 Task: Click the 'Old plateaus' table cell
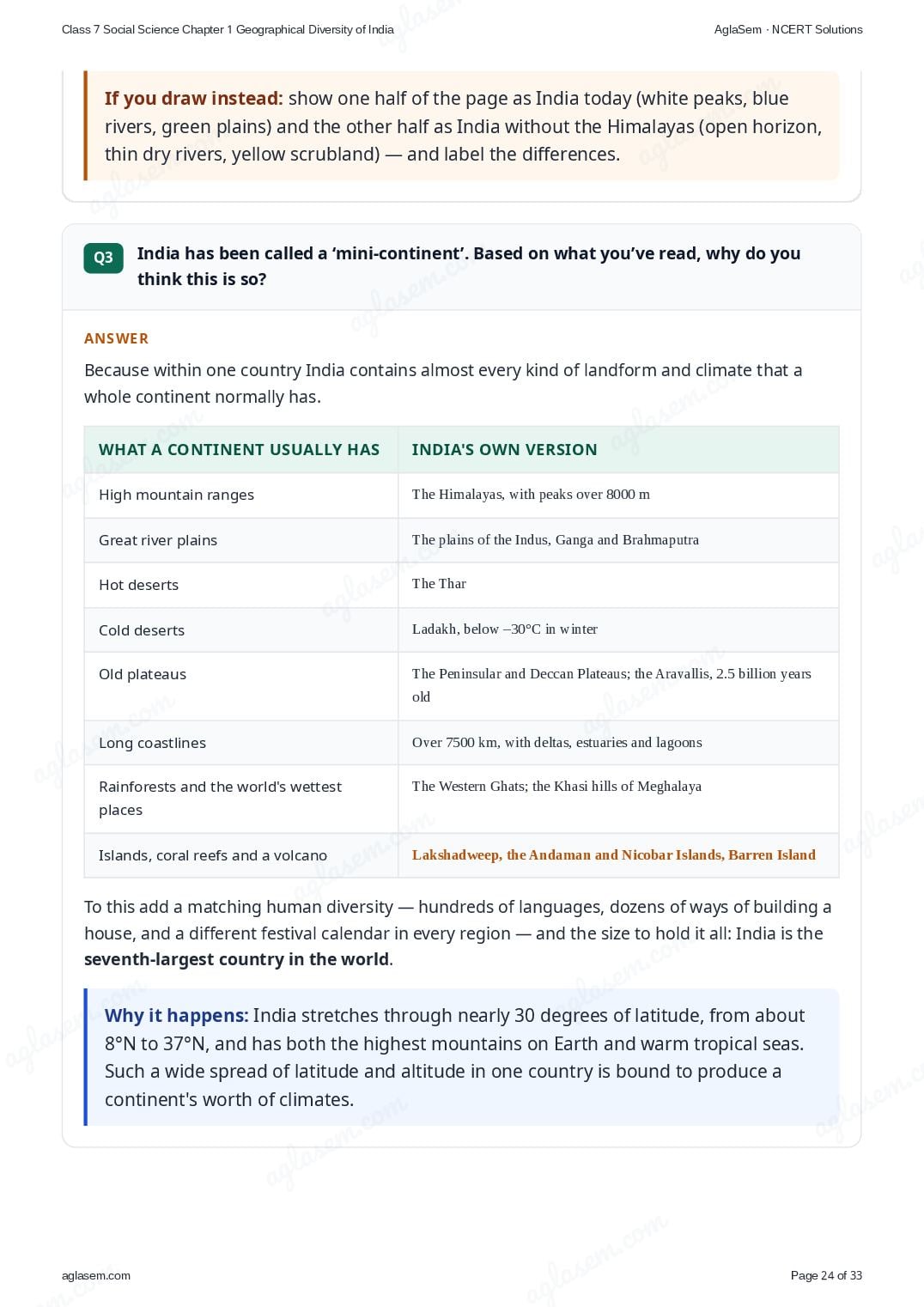[x=241, y=686]
